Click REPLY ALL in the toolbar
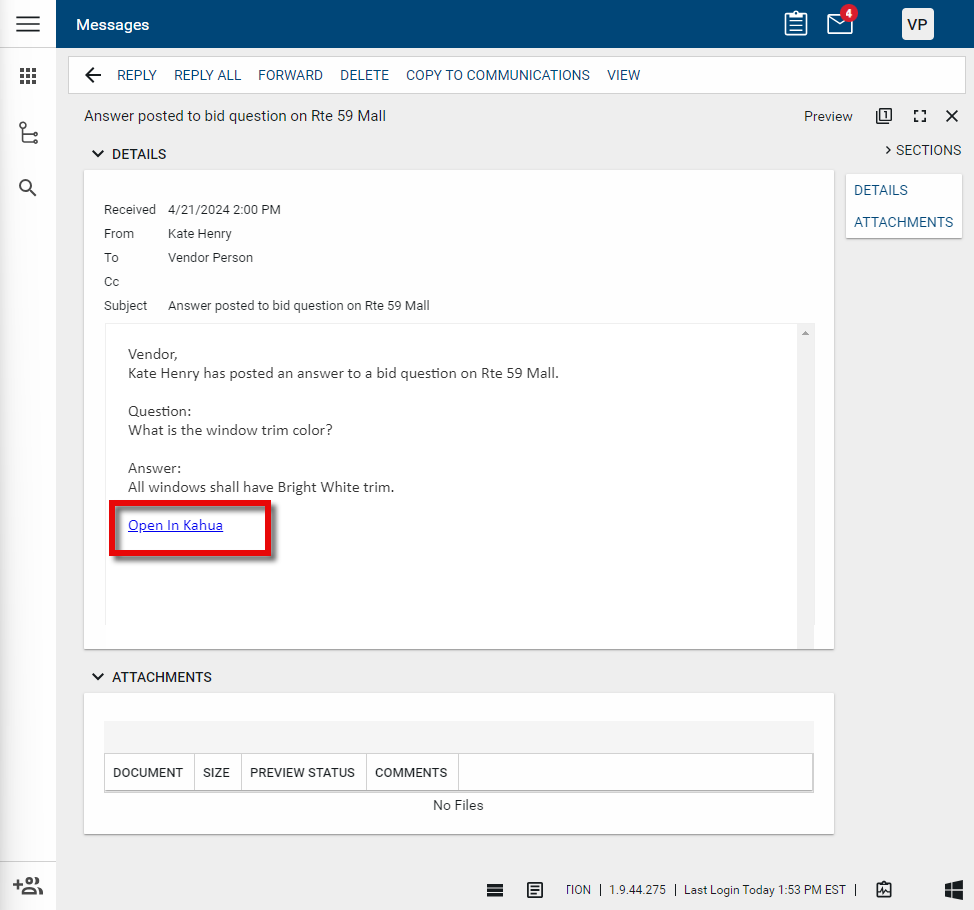The height and width of the screenshot is (910, 974). [207, 75]
